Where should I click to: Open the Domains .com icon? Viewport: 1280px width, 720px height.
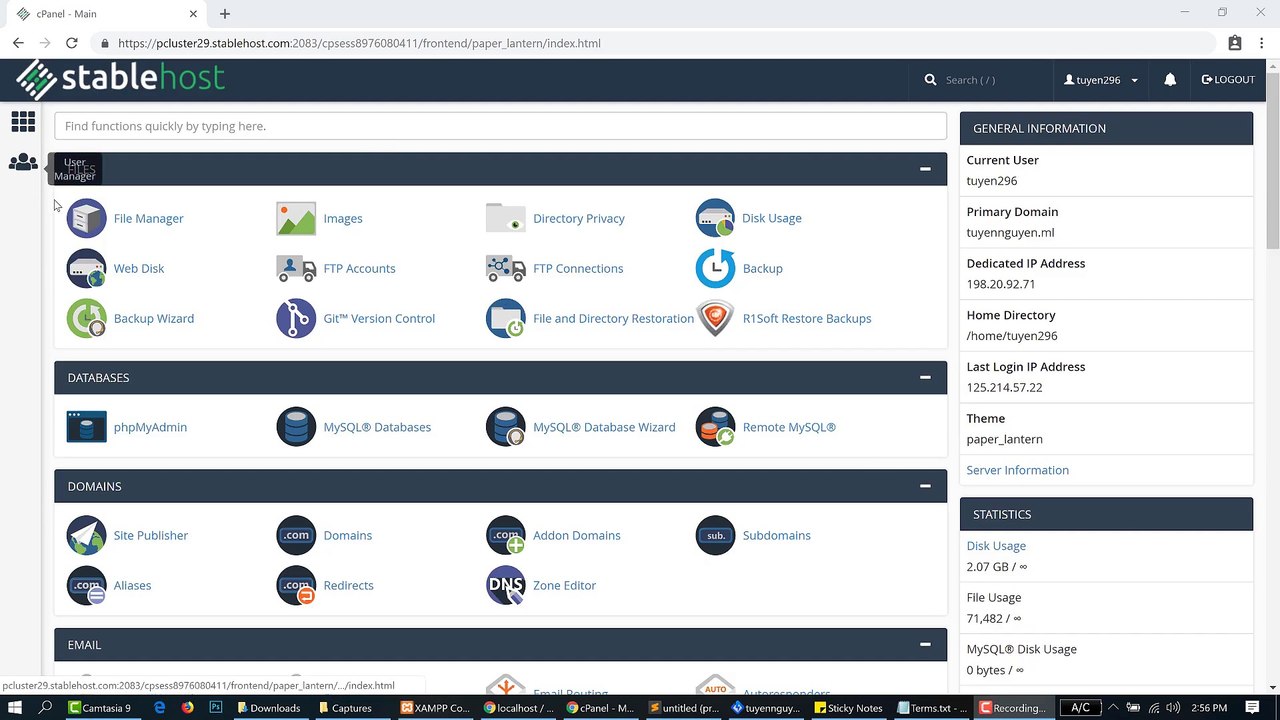point(296,535)
